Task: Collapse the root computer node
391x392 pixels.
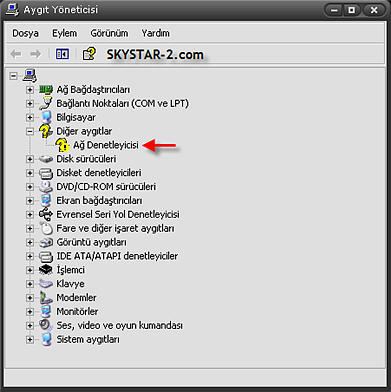Action: (13, 76)
